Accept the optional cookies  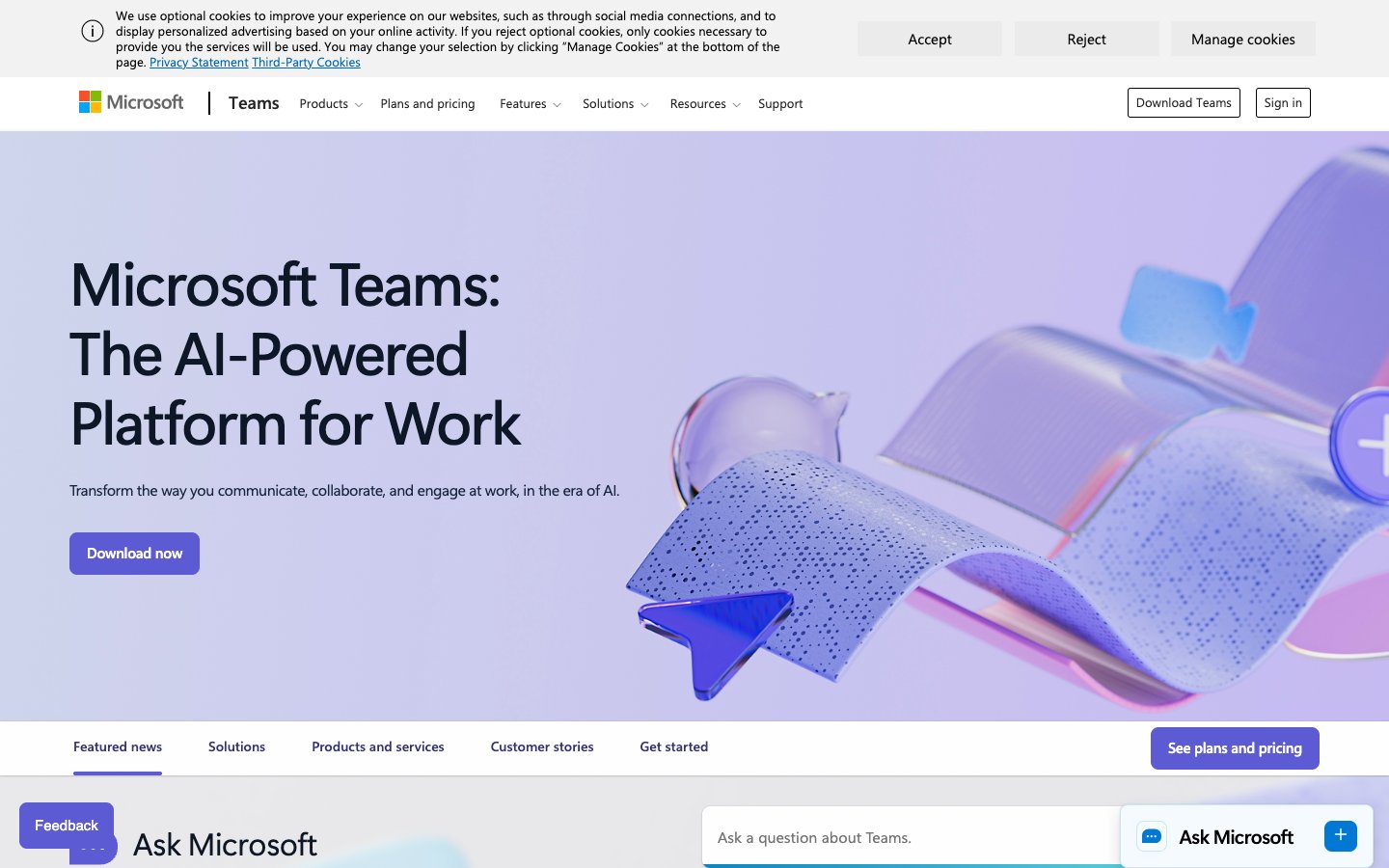pyautogui.click(x=929, y=39)
